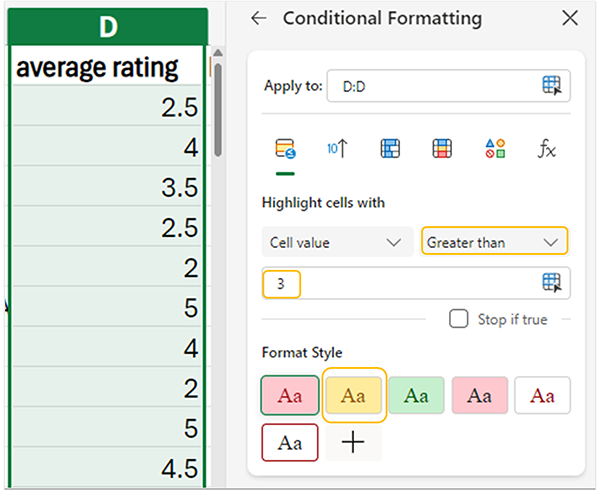The width and height of the screenshot is (600, 495).
Task: Add a custom format with plus button
Action: click(x=353, y=443)
